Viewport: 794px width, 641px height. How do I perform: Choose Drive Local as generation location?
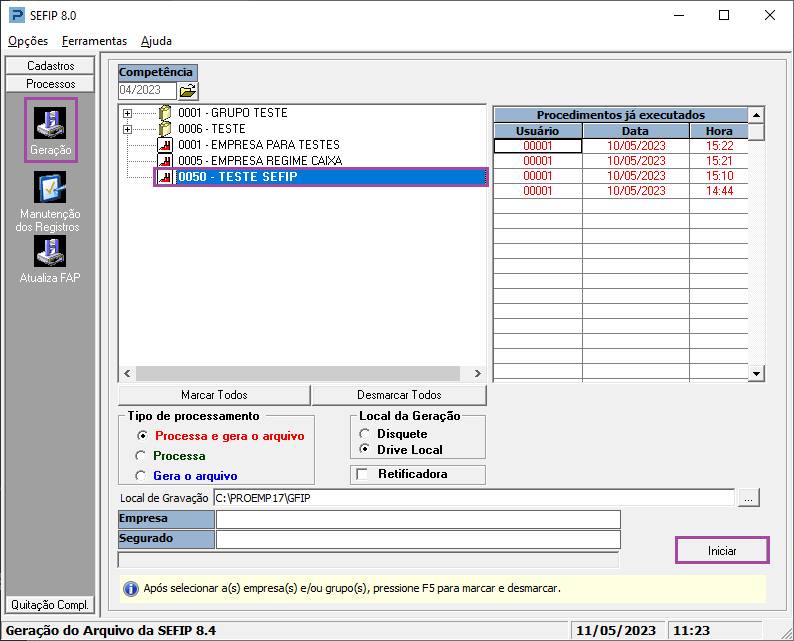pyautogui.click(x=365, y=449)
